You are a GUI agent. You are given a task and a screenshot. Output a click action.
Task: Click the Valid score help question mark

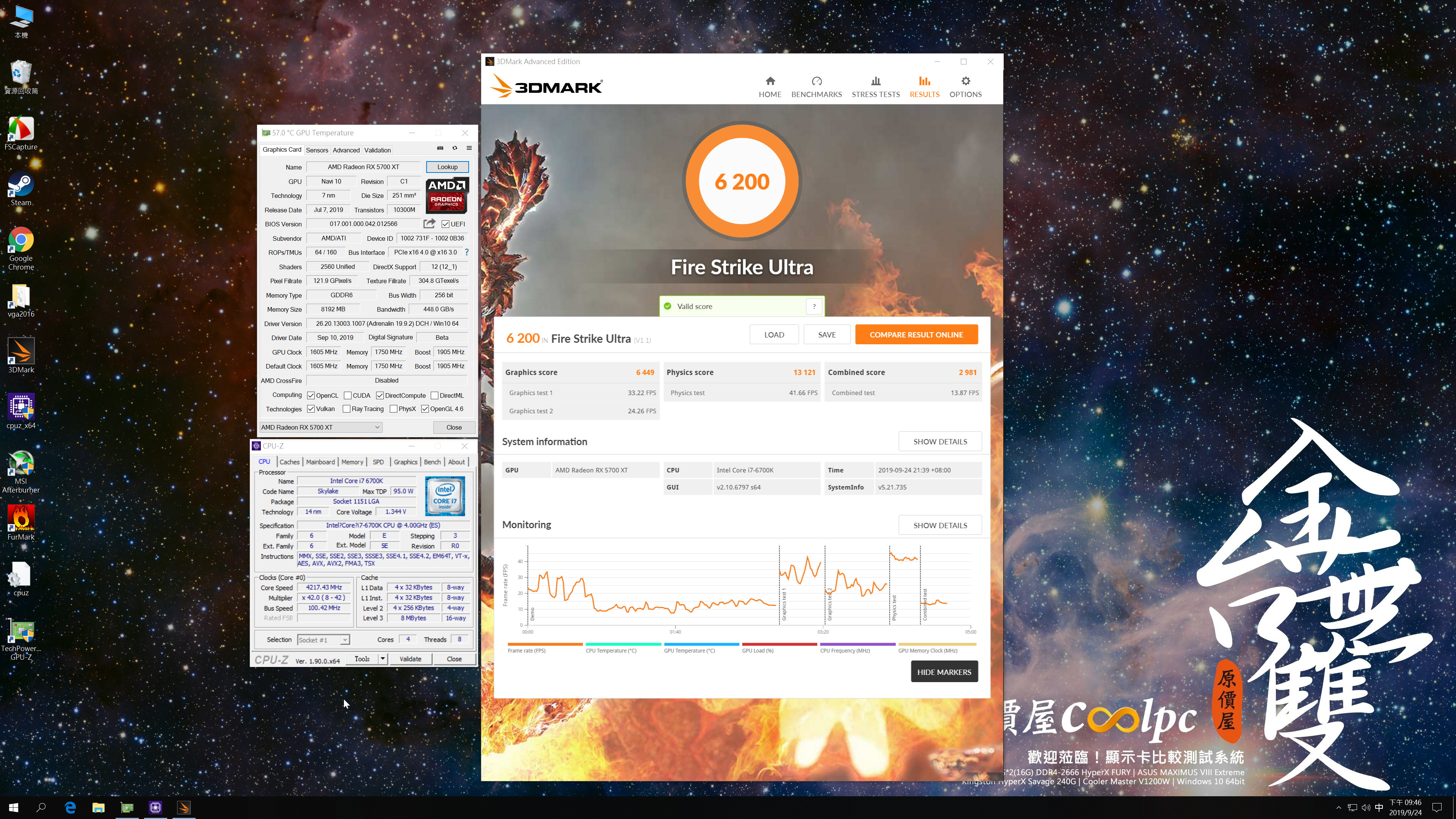(814, 306)
